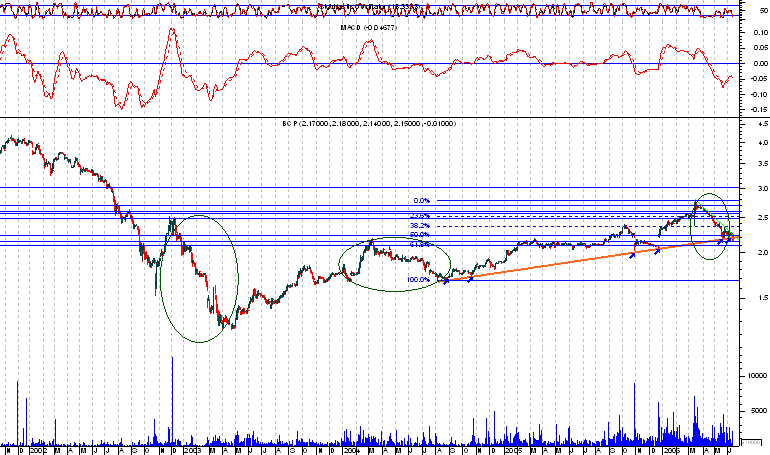Screen dimensions: 770x455
Task: Click the 2.5 price axis value
Action: point(764,217)
